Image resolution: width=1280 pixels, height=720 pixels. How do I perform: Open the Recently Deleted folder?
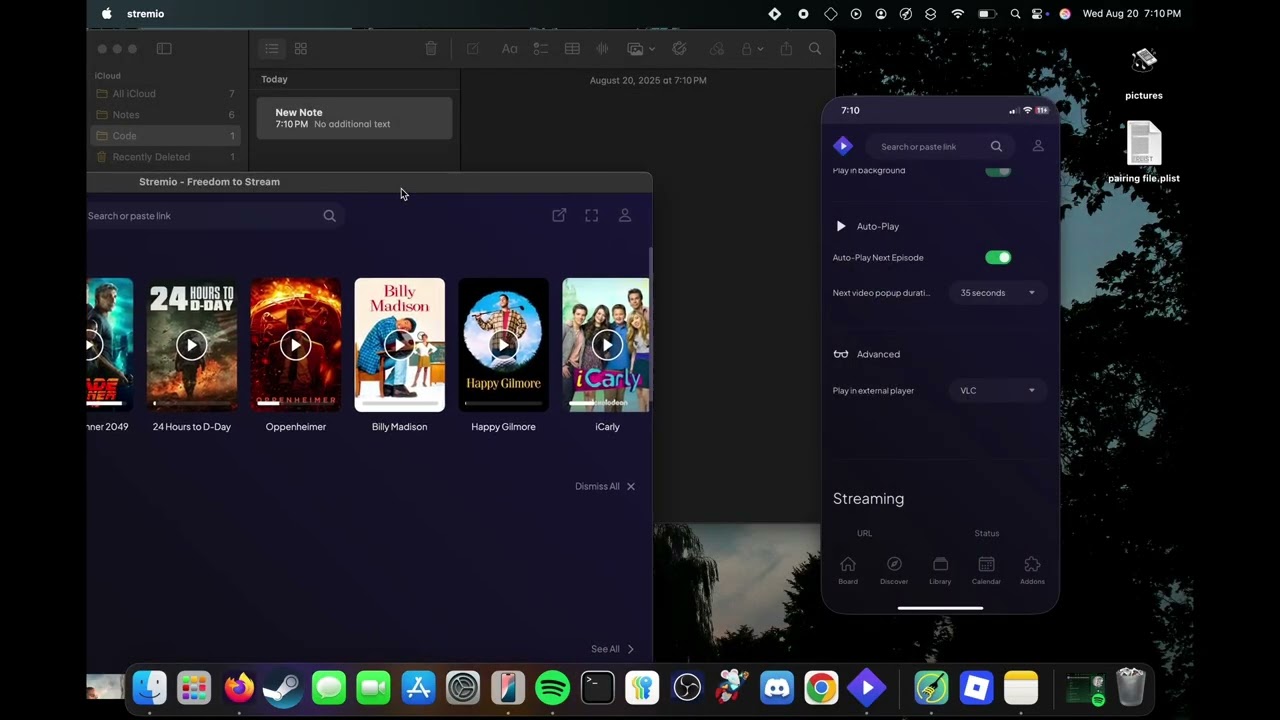tap(165, 156)
